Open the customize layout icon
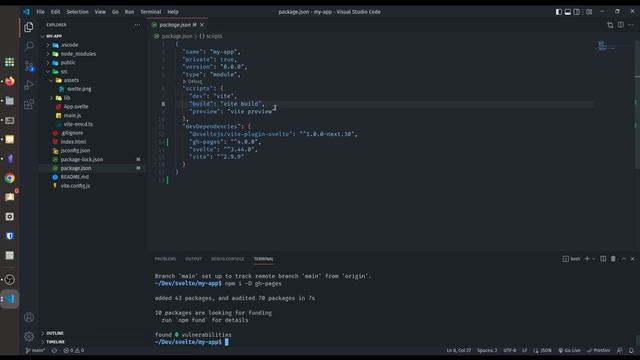This screenshot has width=640, height=360. 589,12
